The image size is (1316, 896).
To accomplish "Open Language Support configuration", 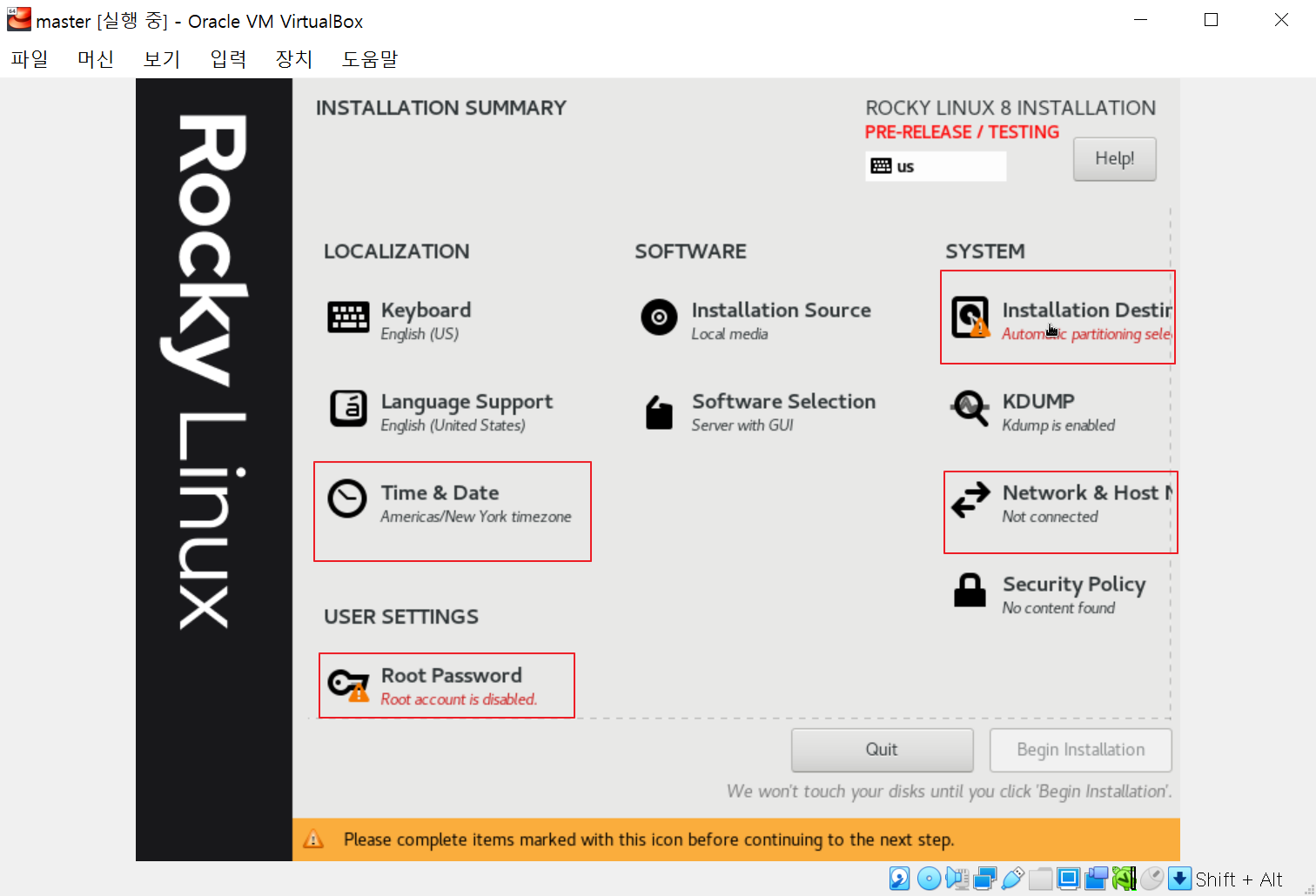I will click(x=440, y=411).
